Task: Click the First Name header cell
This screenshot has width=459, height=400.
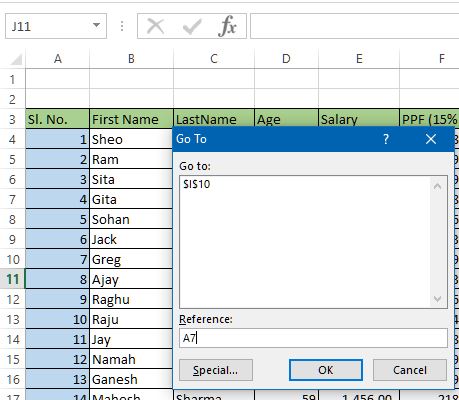Action: 131,119
